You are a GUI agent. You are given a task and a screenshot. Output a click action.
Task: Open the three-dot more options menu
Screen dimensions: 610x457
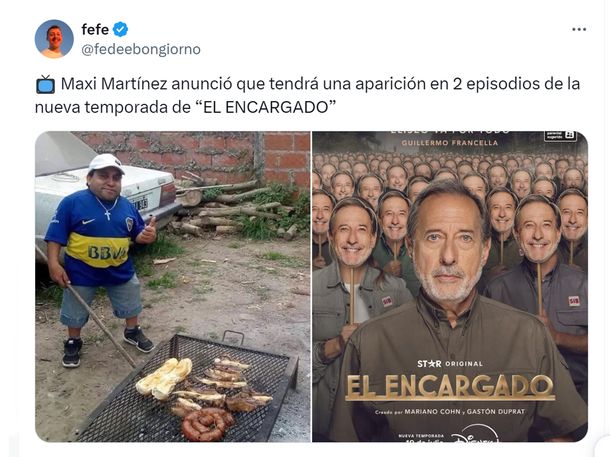[578, 30]
